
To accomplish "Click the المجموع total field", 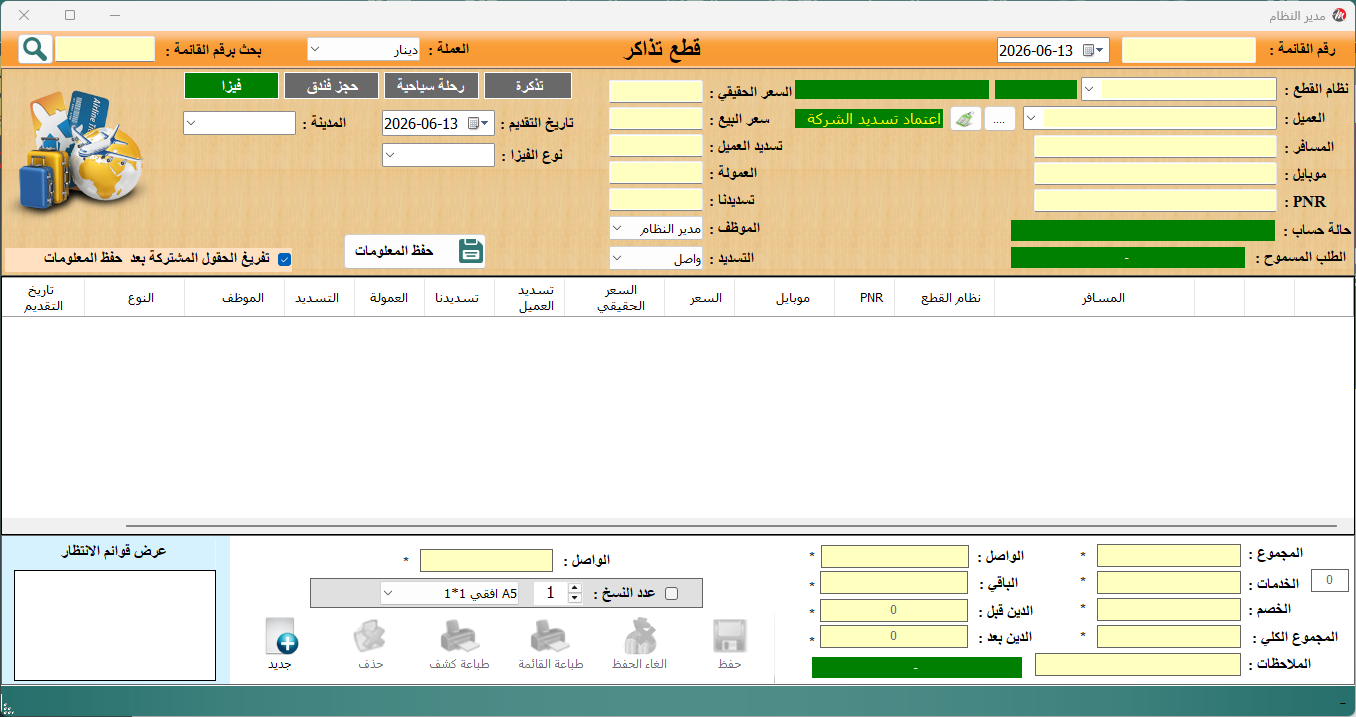I will 1168,556.
